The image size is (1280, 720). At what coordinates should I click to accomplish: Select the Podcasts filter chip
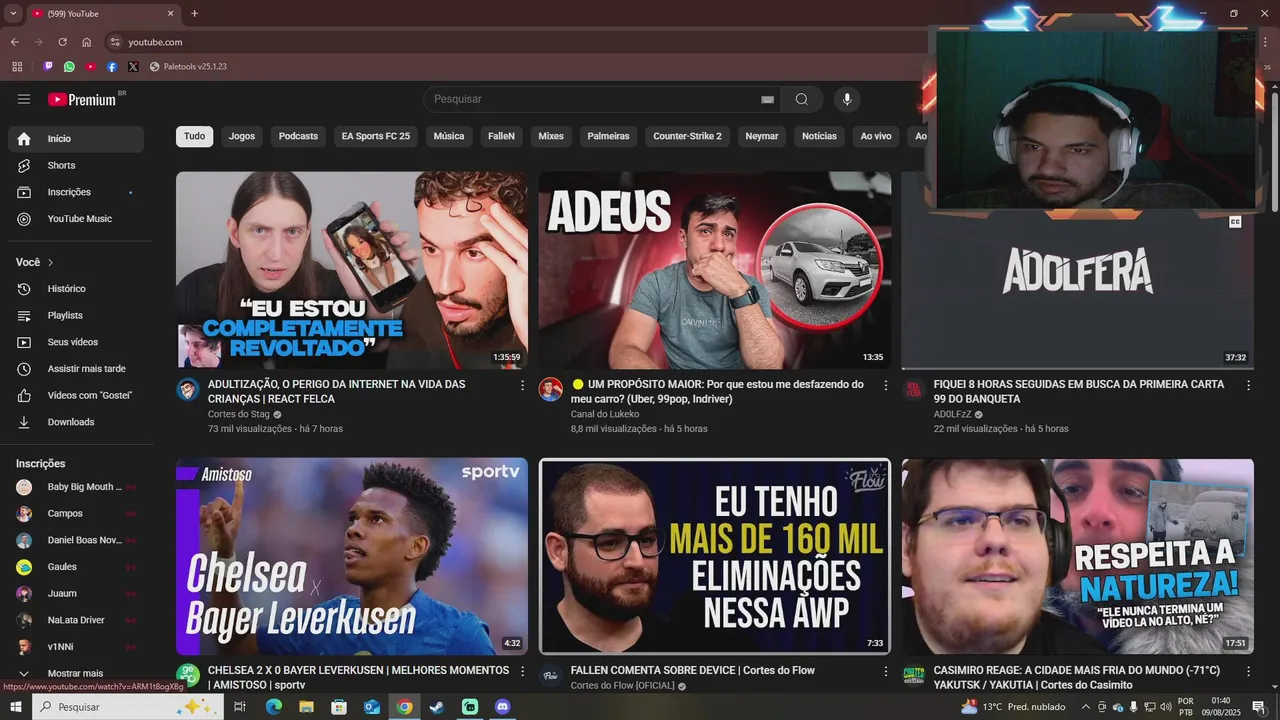click(x=298, y=136)
